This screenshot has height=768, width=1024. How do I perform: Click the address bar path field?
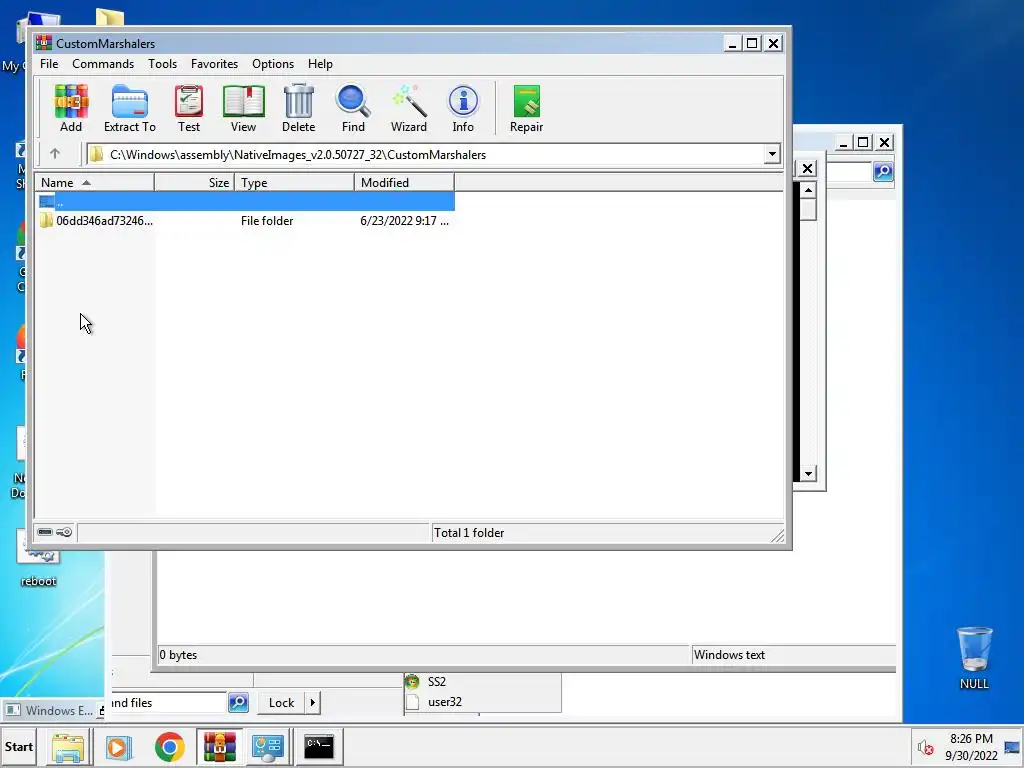(424, 155)
